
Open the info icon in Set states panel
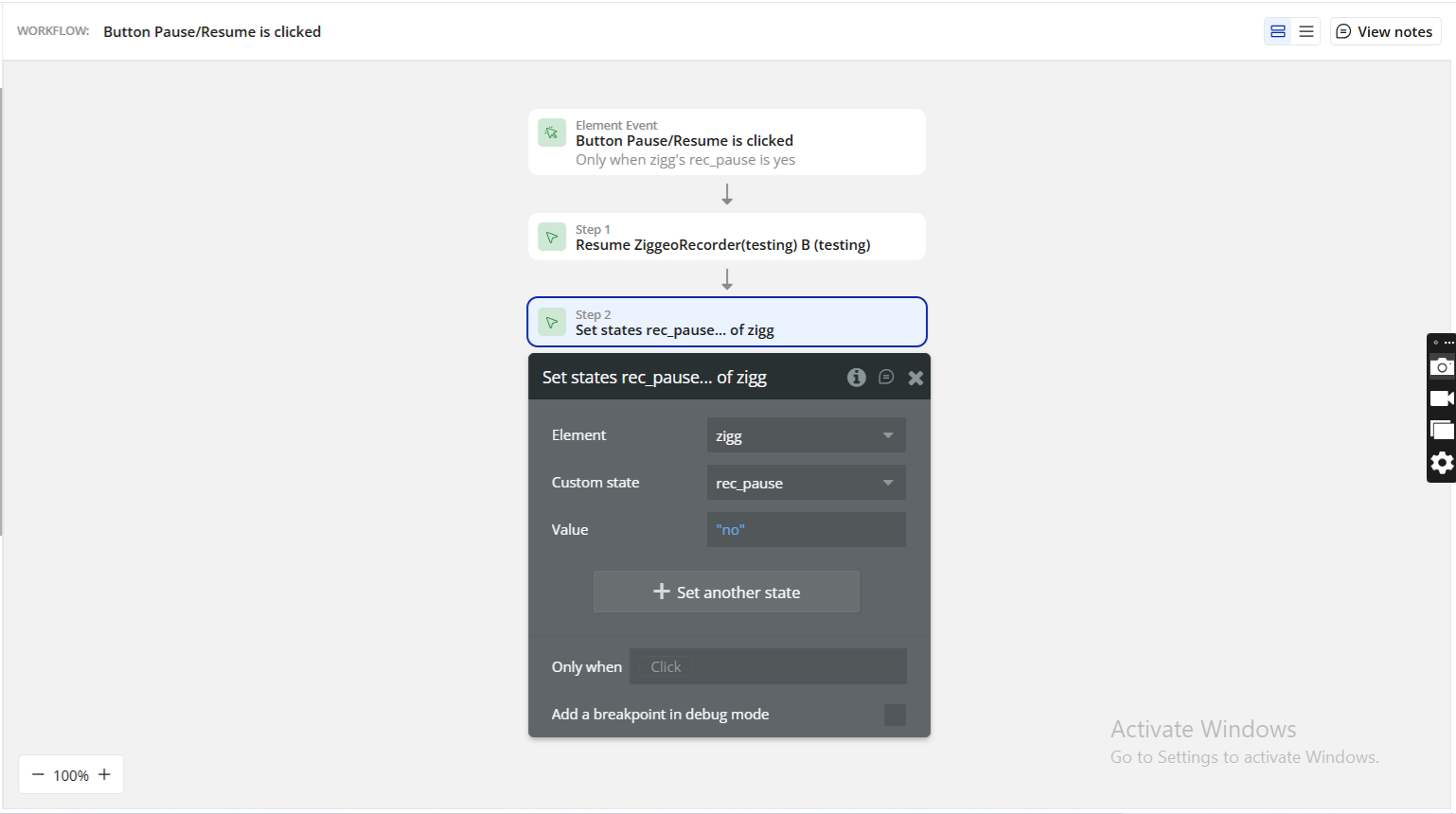pyautogui.click(x=856, y=378)
